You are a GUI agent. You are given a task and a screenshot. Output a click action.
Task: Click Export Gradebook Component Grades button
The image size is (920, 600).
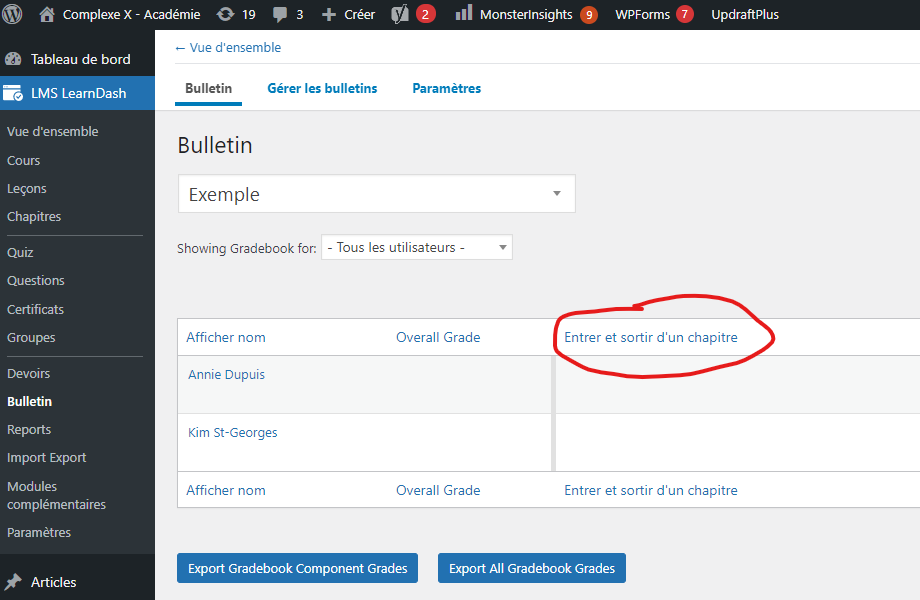(297, 568)
